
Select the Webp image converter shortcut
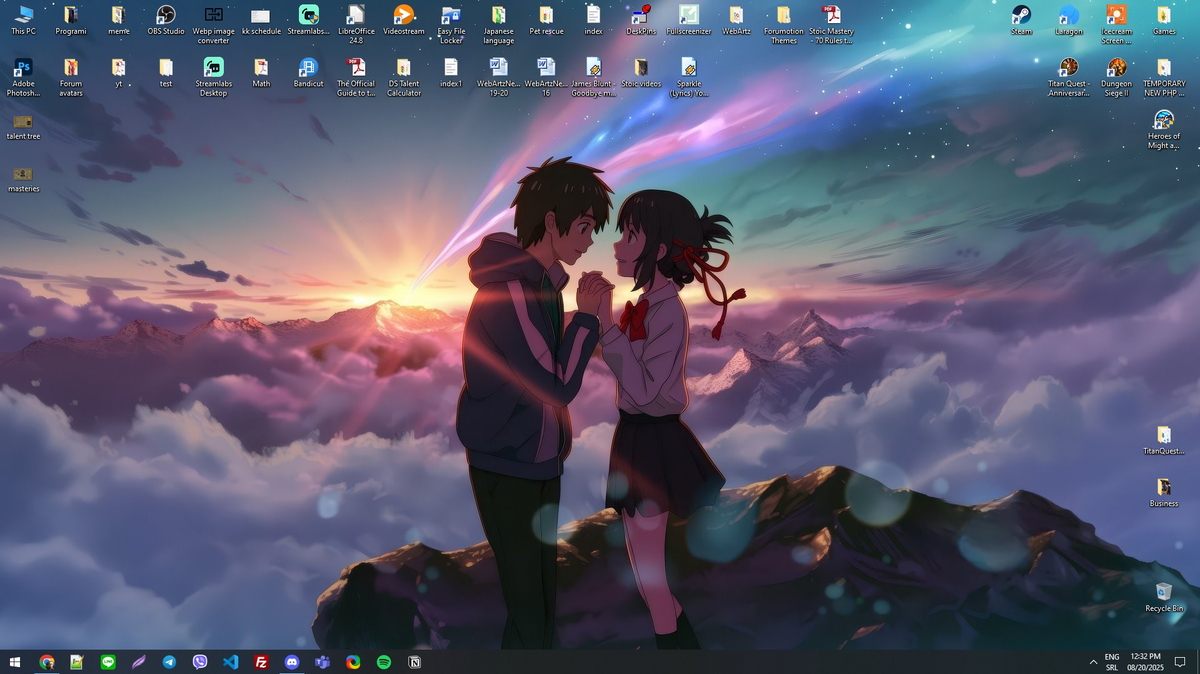coord(213,25)
